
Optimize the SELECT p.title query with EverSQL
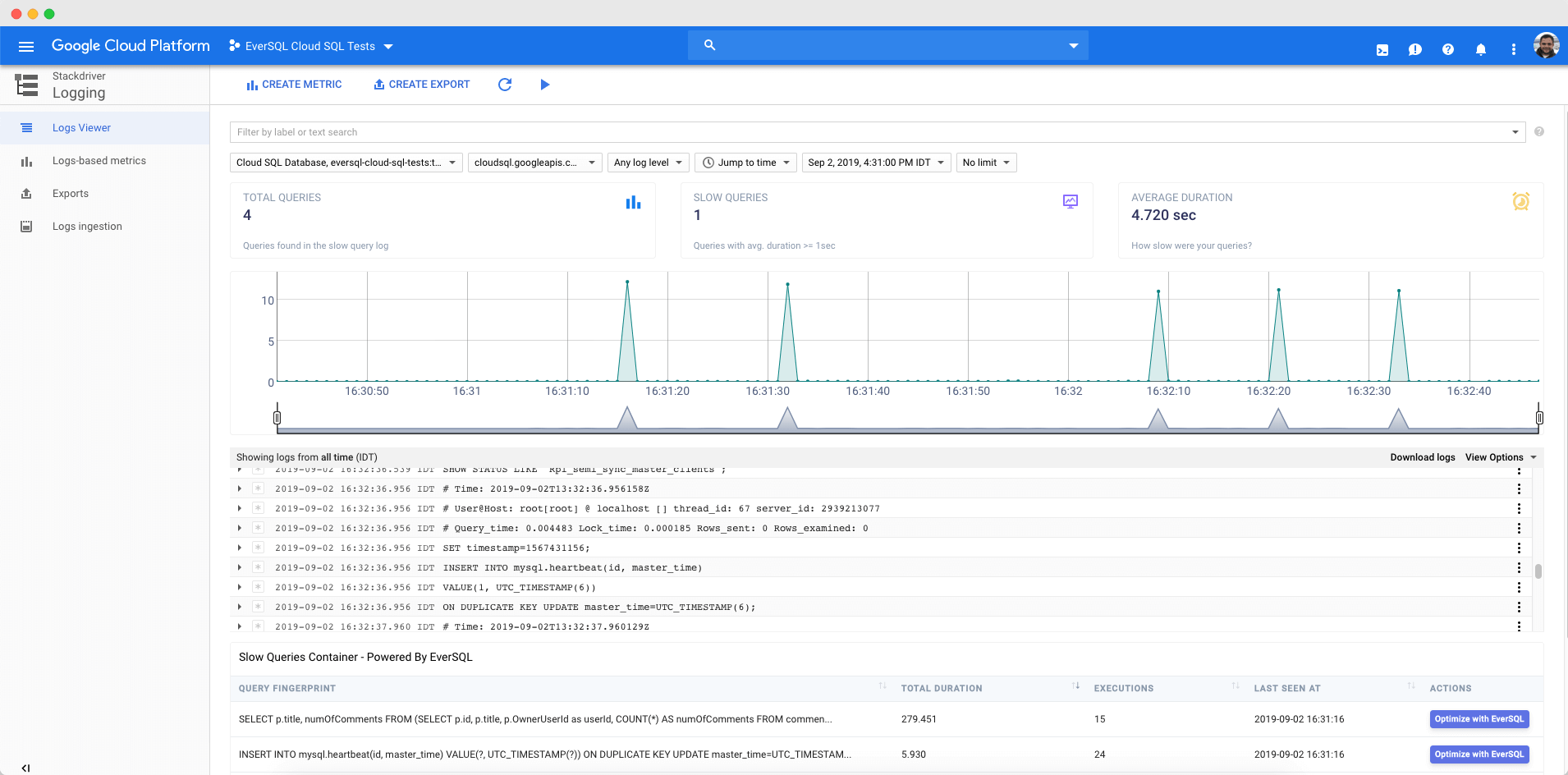click(1479, 719)
